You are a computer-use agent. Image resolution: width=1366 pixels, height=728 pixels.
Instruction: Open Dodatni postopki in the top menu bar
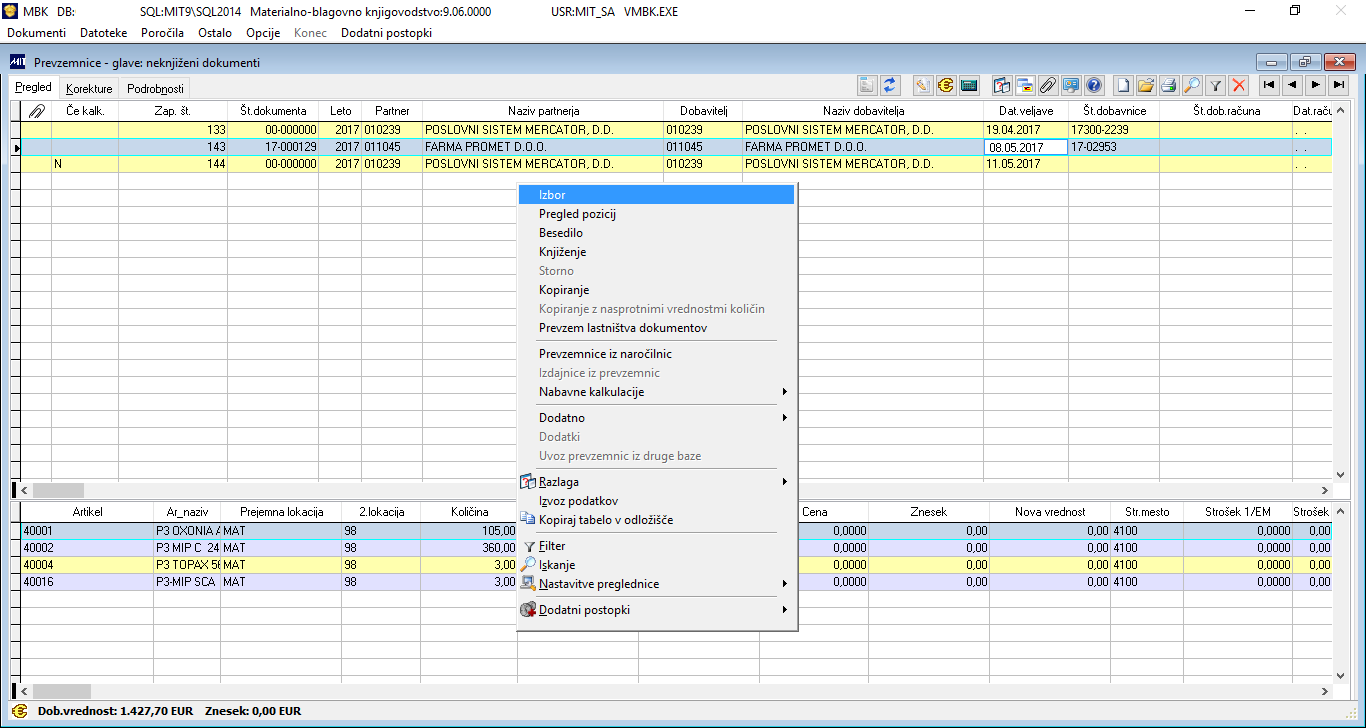[x=387, y=33]
